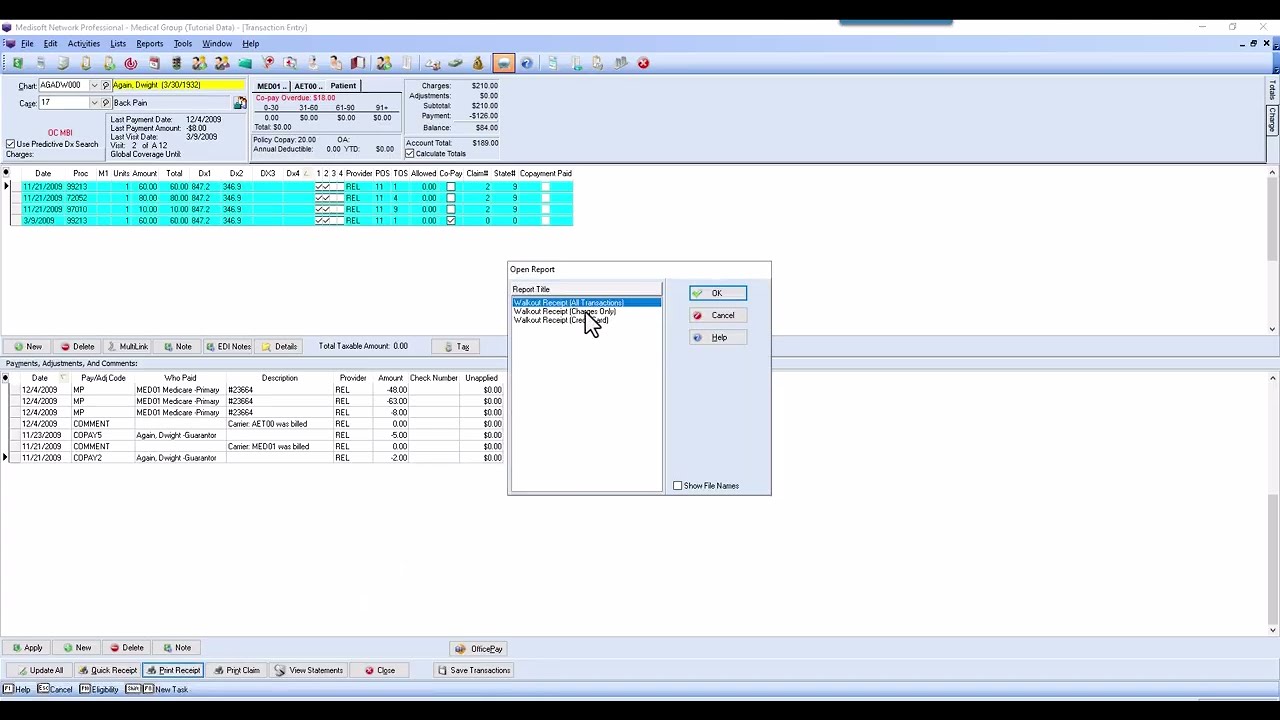Click the MultiLink button
This screenshot has width=1280, height=720.
coord(126,347)
